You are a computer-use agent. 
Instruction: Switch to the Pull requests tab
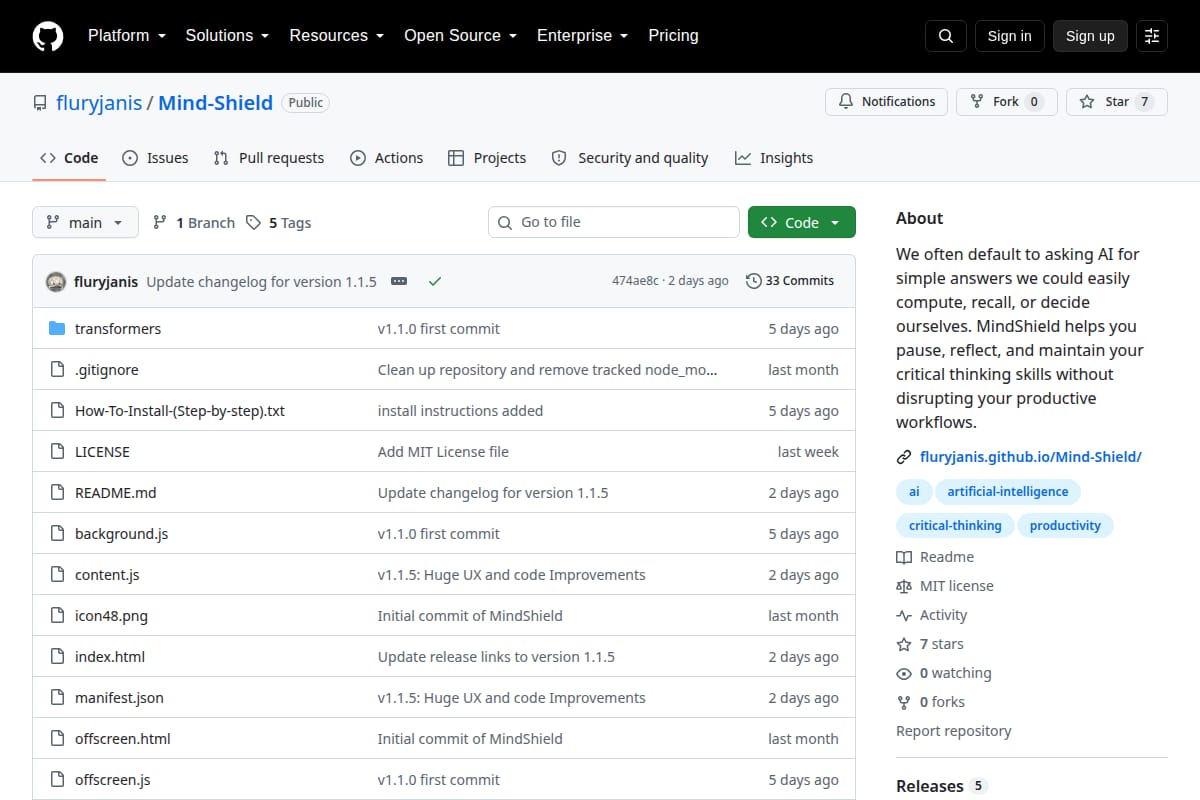tap(269, 158)
